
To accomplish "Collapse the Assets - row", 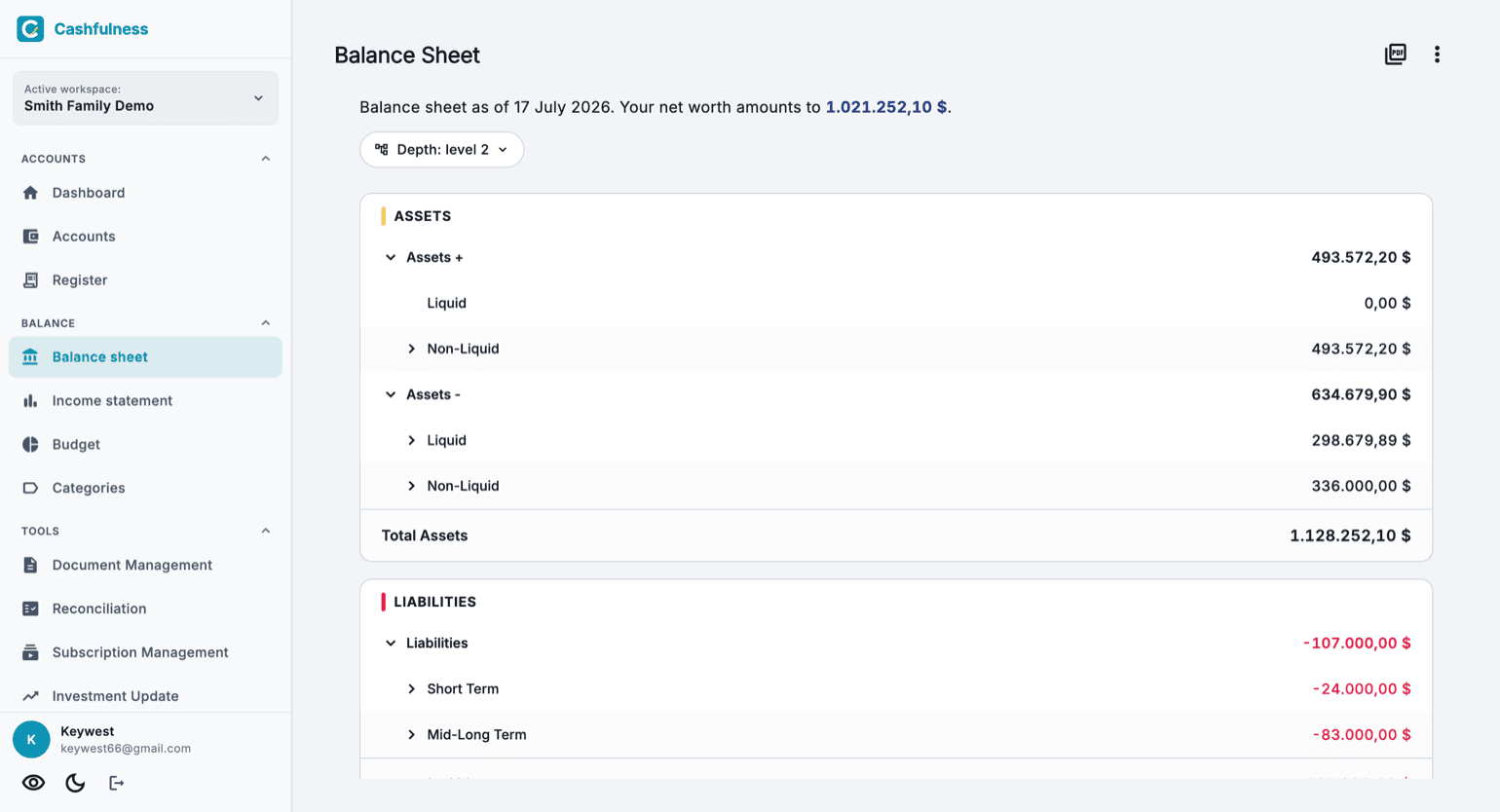I will click(391, 394).
